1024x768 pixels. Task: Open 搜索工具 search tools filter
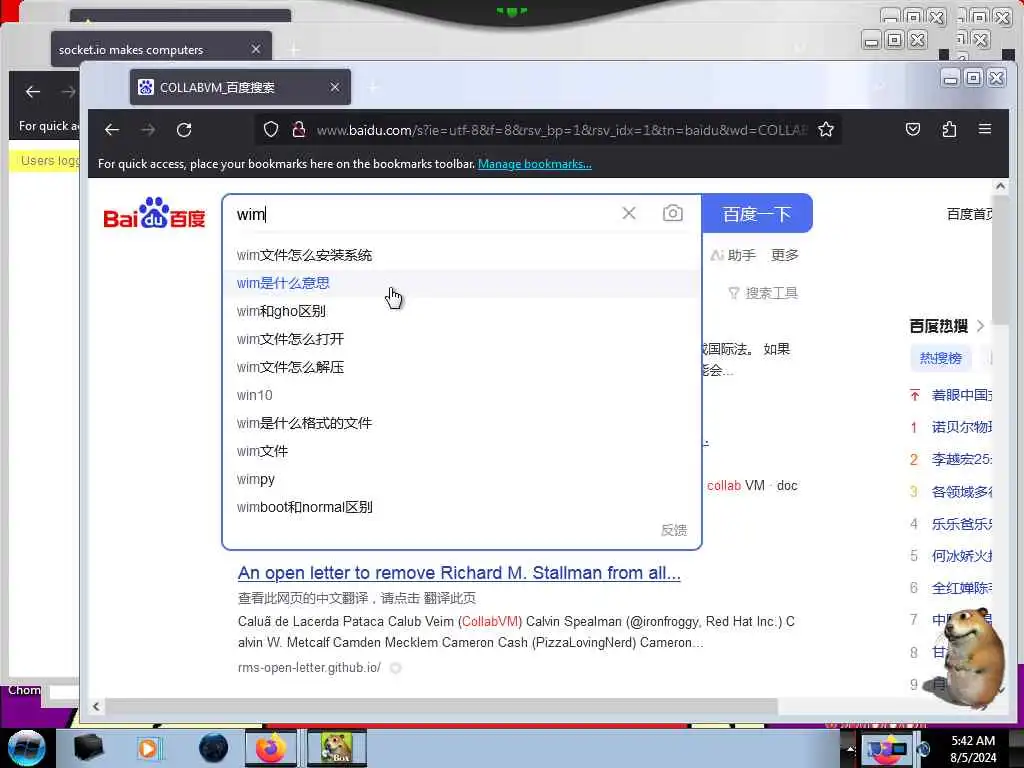click(763, 293)
